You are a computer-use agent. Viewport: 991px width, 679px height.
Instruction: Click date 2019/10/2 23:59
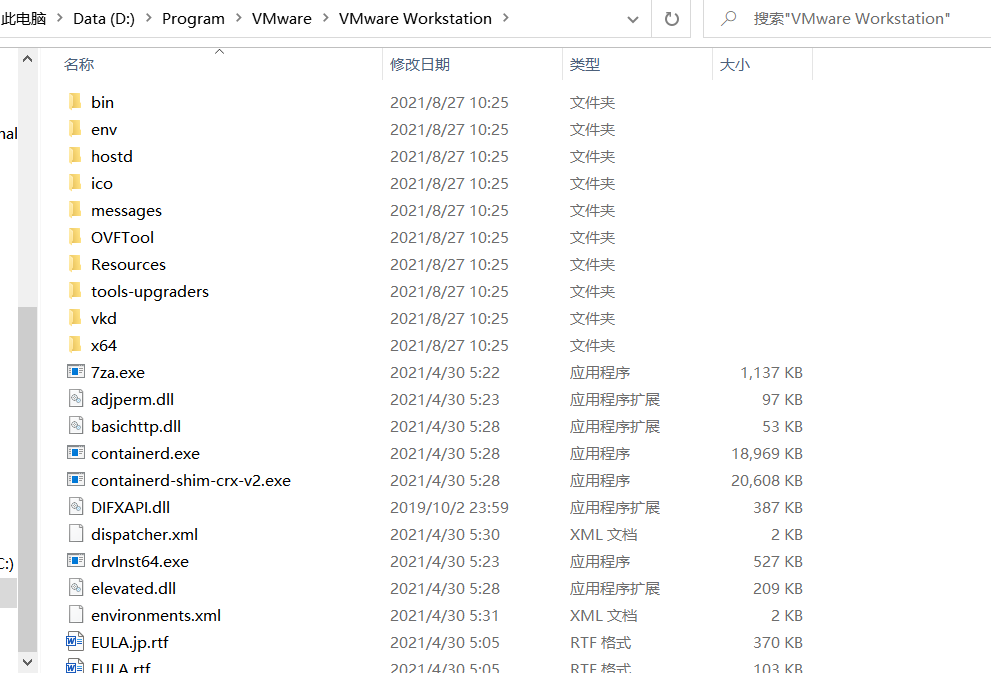point(449,508)
